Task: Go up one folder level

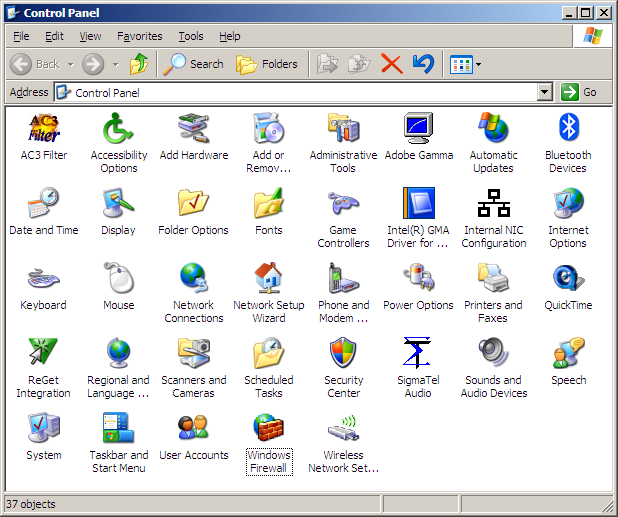Action: [139, 64]
